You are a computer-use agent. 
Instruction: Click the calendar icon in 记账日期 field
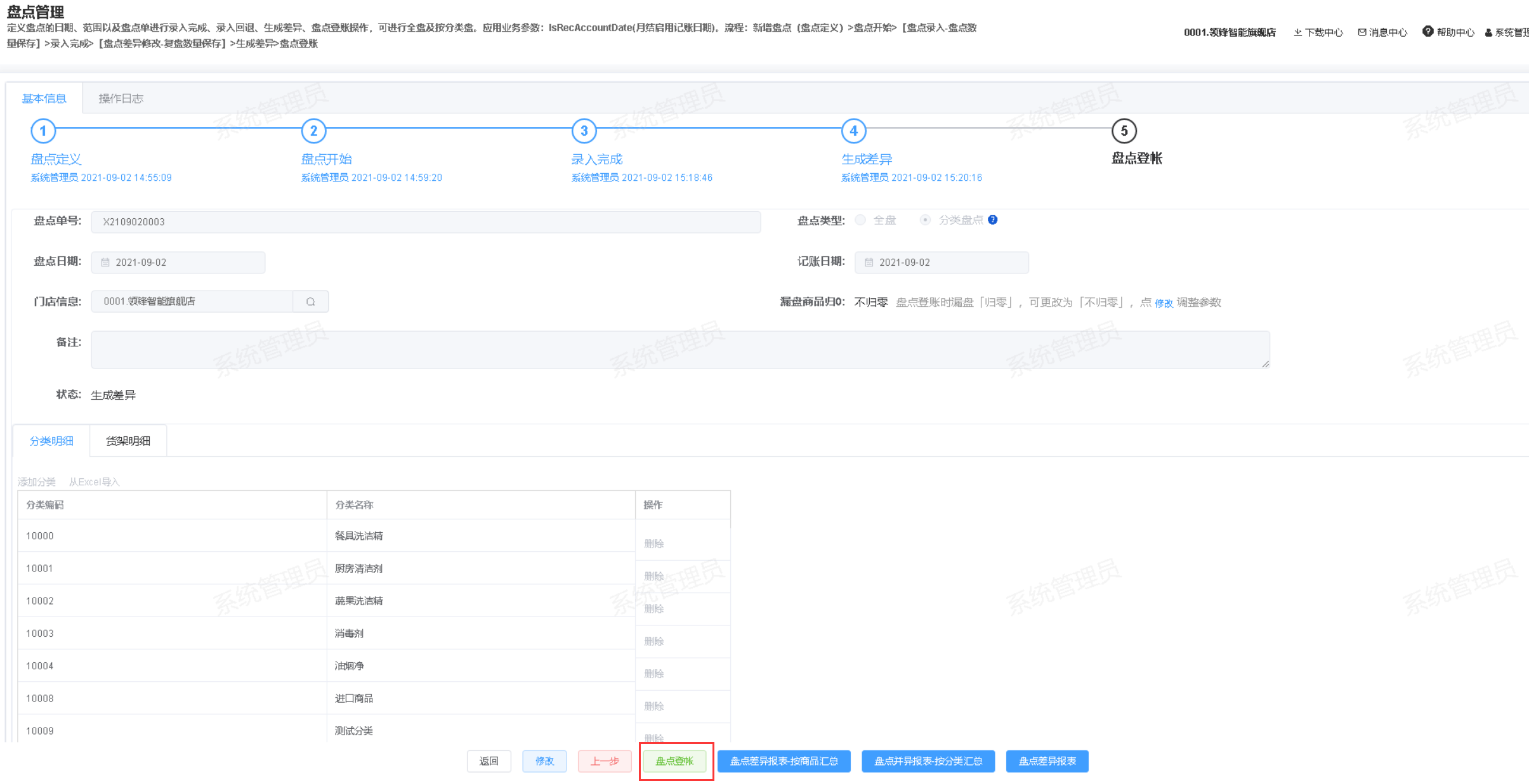(x=869, y=263)
